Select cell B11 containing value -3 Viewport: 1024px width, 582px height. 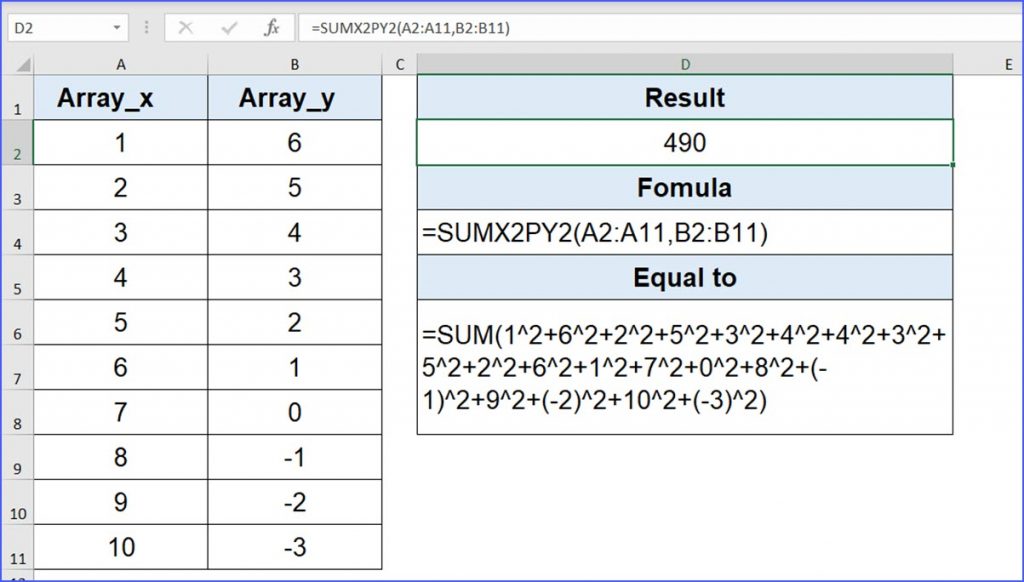pyautogui.click(x=294, y=546)
